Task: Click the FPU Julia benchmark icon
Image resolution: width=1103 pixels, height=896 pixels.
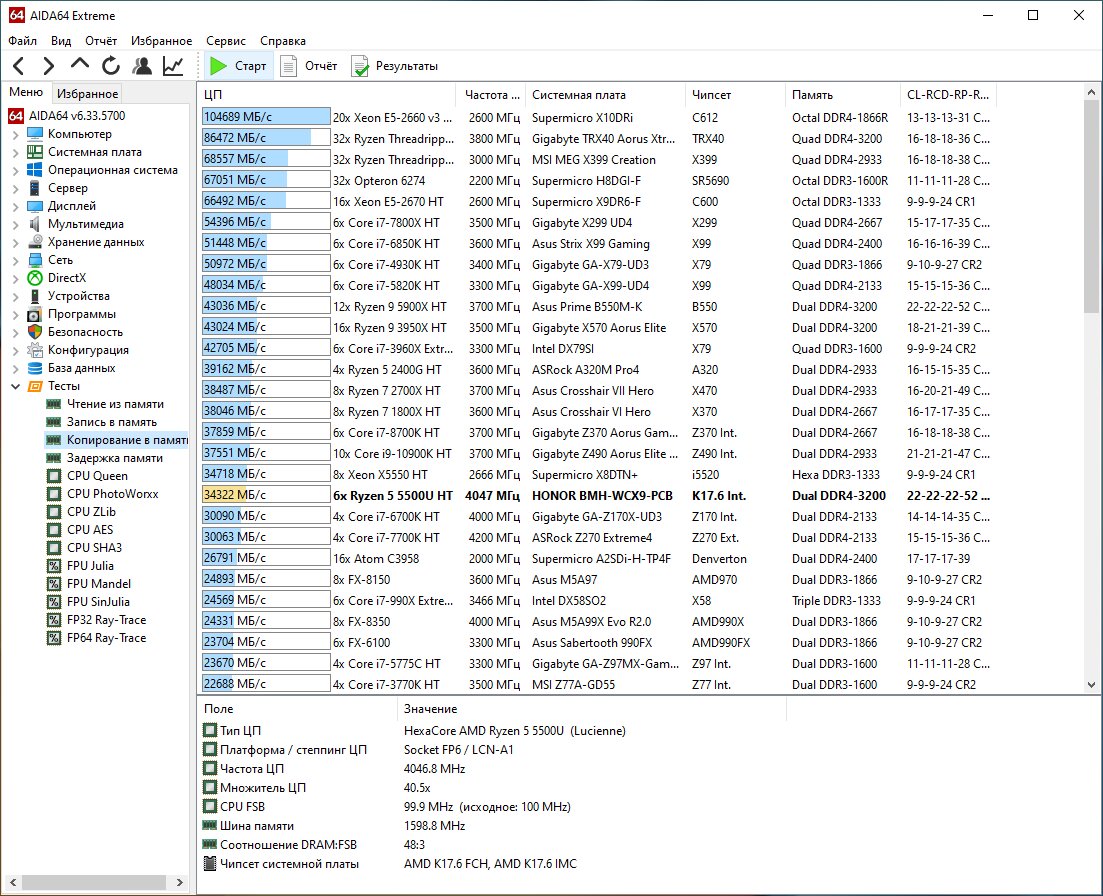Action: (x=53, y=566)
